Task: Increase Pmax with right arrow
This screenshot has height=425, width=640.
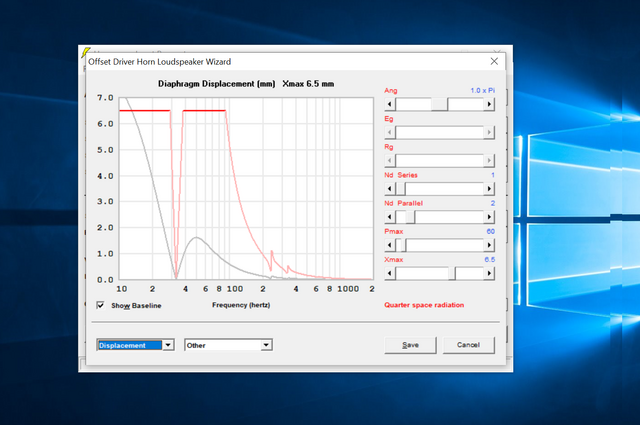Action: [x=489, y=245]
